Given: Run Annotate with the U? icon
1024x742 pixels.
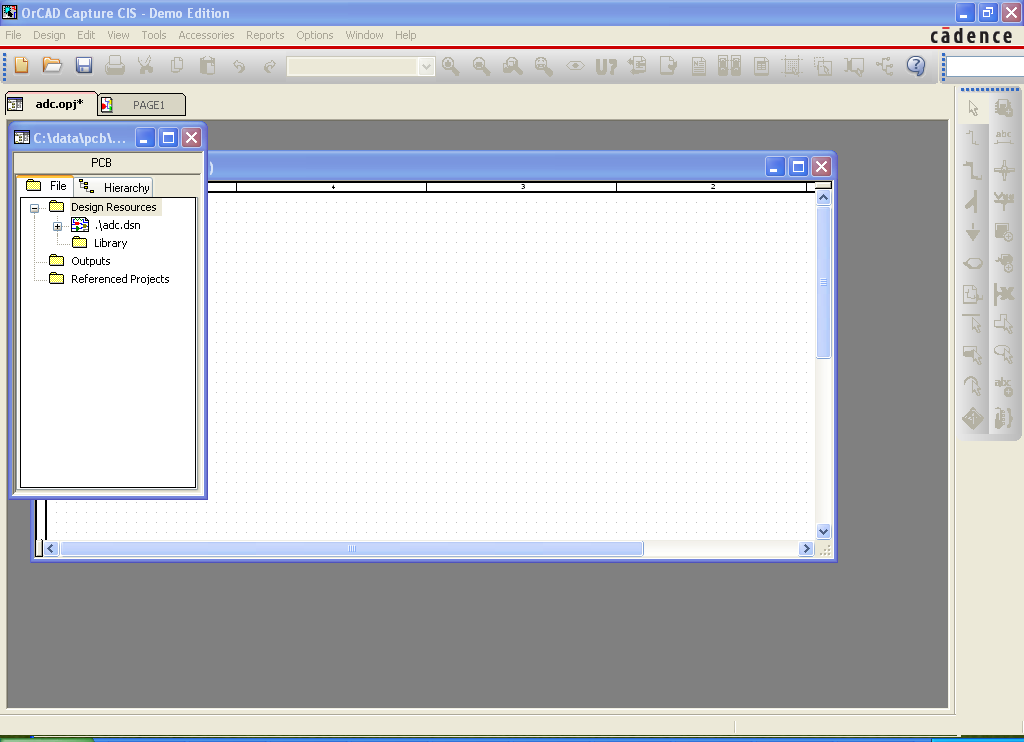Looking at the screenshot, I should (x=606, y=66).
